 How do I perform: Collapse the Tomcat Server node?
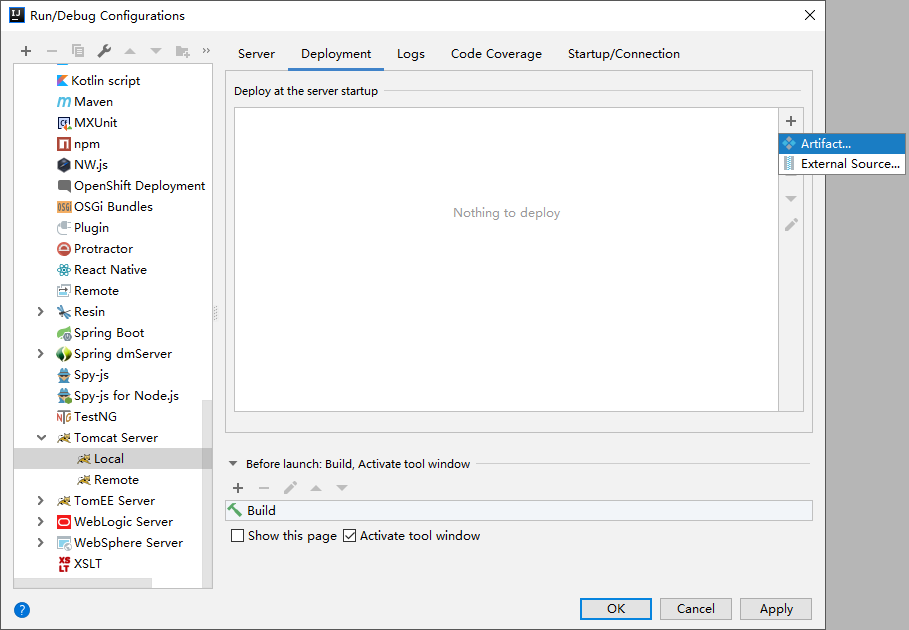pyautogui.click(x=41, y=438)
